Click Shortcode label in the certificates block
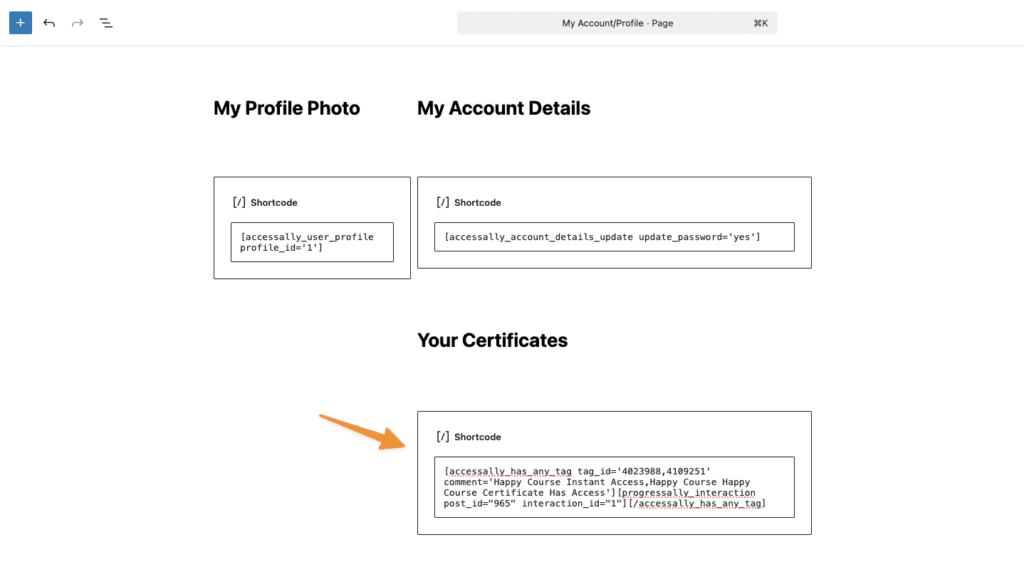1024x562 pixels. coord(478,437)
